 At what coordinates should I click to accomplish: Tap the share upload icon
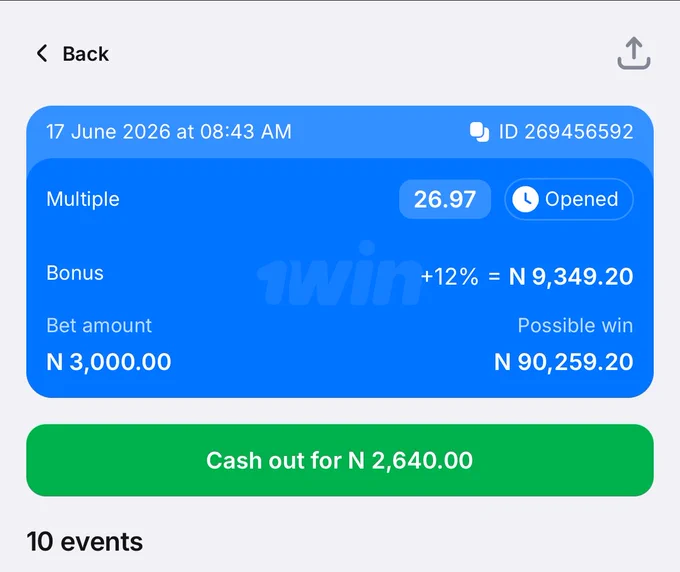click(x=634, y=53)
